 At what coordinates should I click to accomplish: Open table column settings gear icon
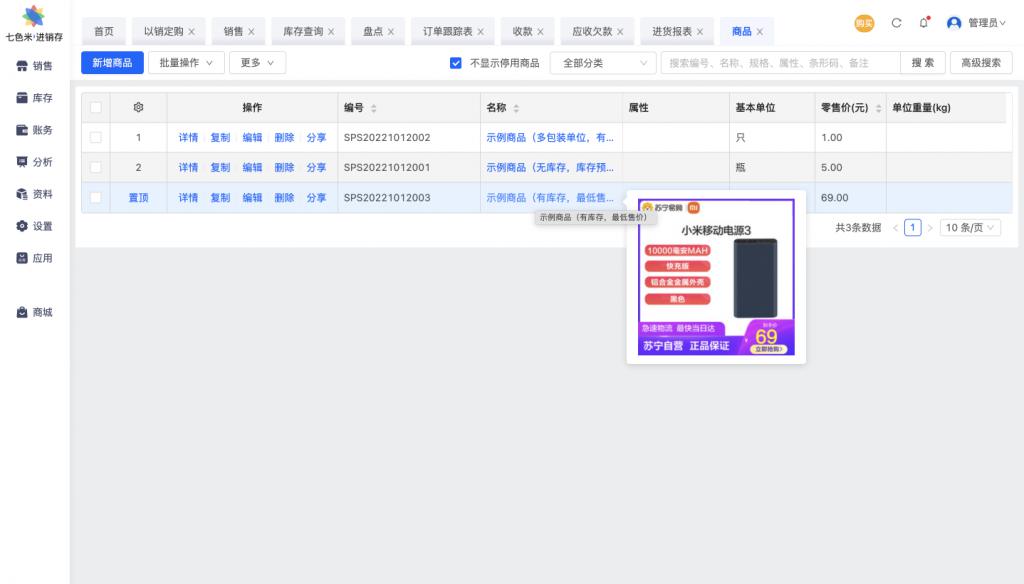click(138, 107)
